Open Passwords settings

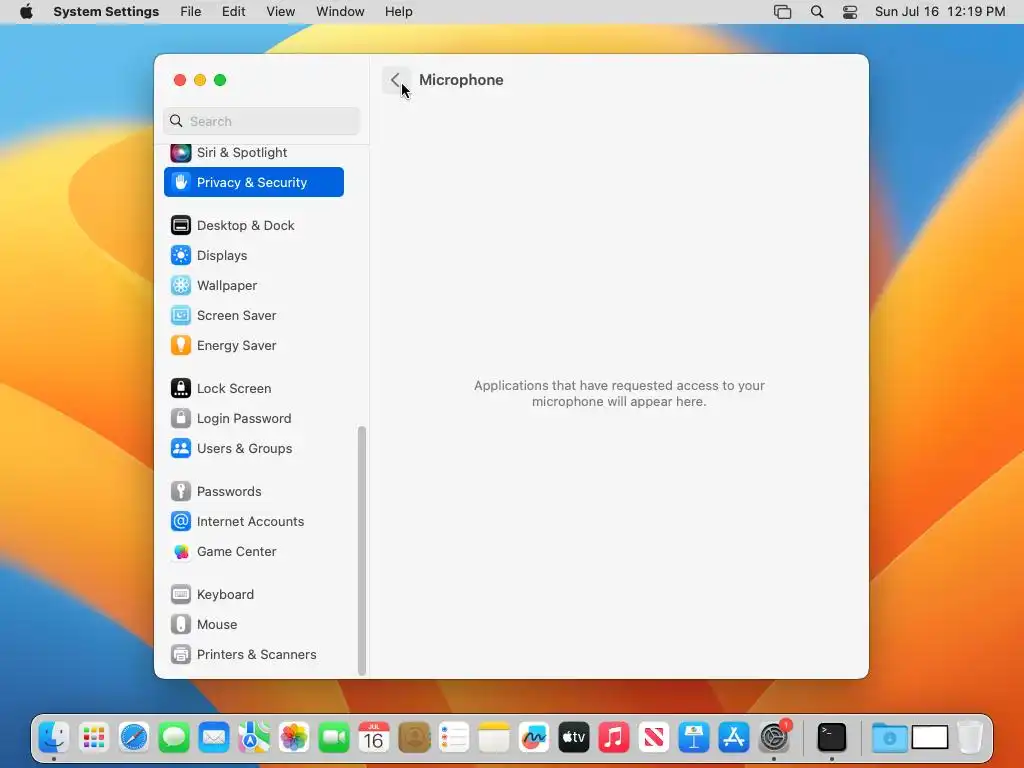coord(254,492)
